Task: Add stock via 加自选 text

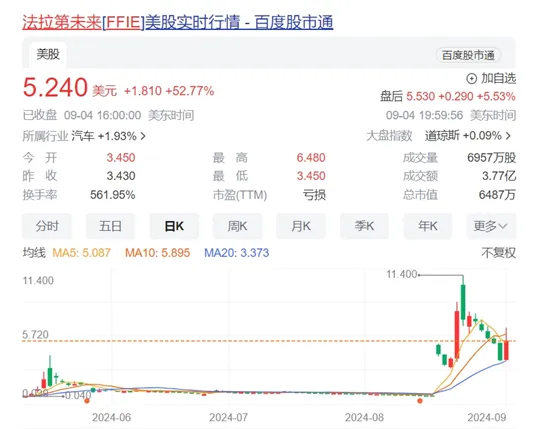Action: (x=498, y=78)
